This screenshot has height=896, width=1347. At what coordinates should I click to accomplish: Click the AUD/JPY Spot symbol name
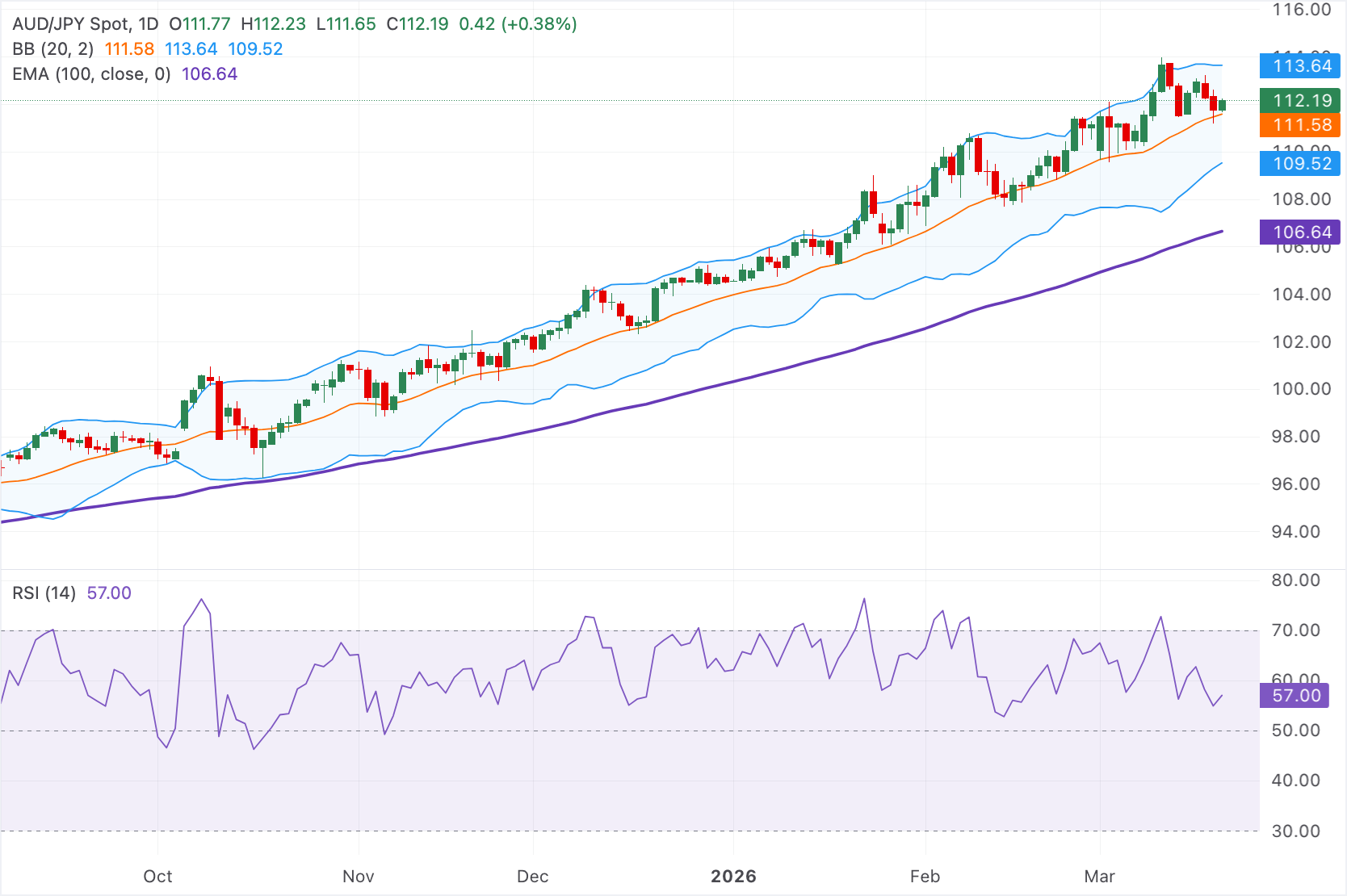click(x=73, y=24)
